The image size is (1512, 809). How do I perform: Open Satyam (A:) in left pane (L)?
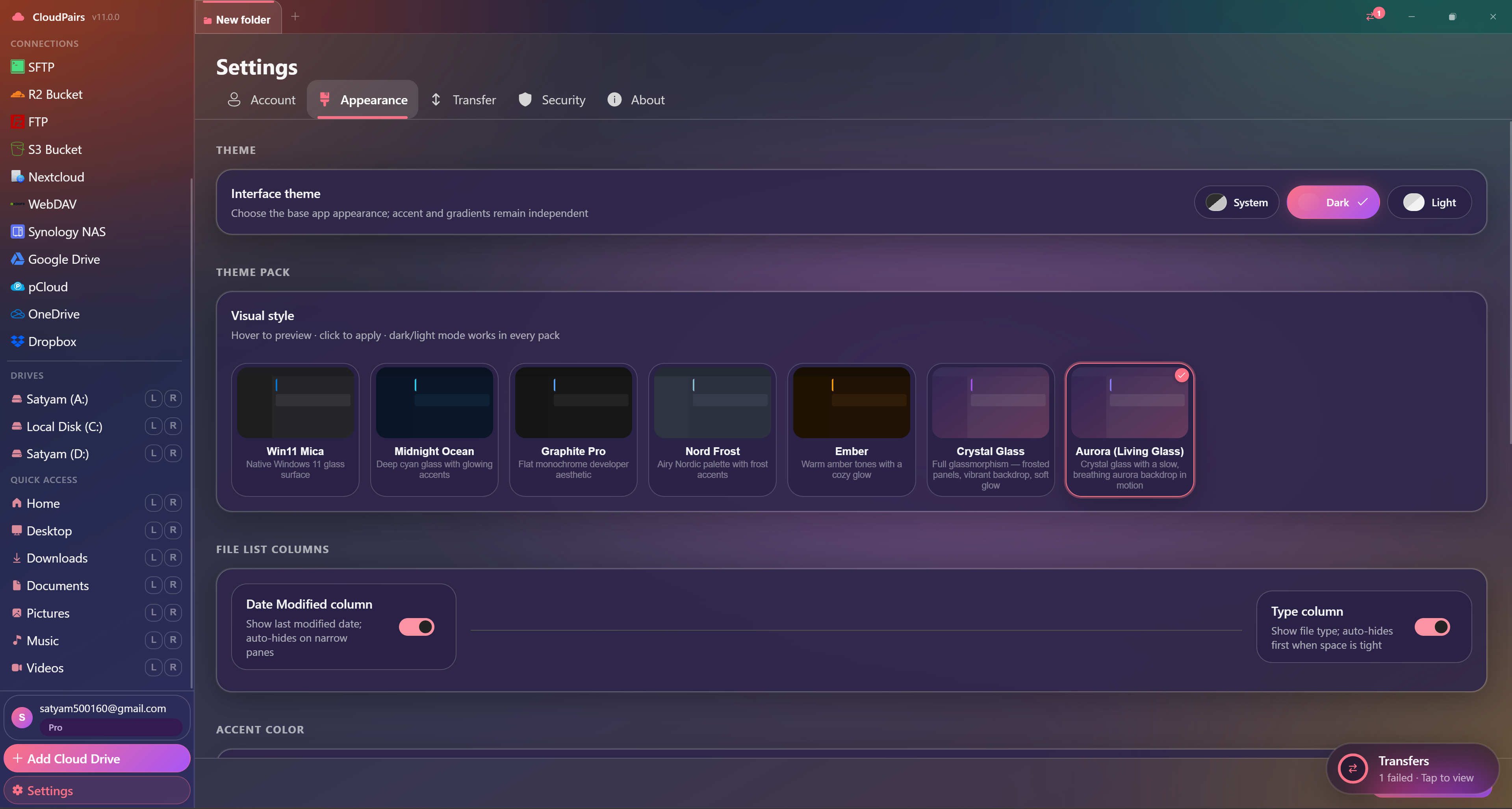pyautogui.click(x=154, y=398)
